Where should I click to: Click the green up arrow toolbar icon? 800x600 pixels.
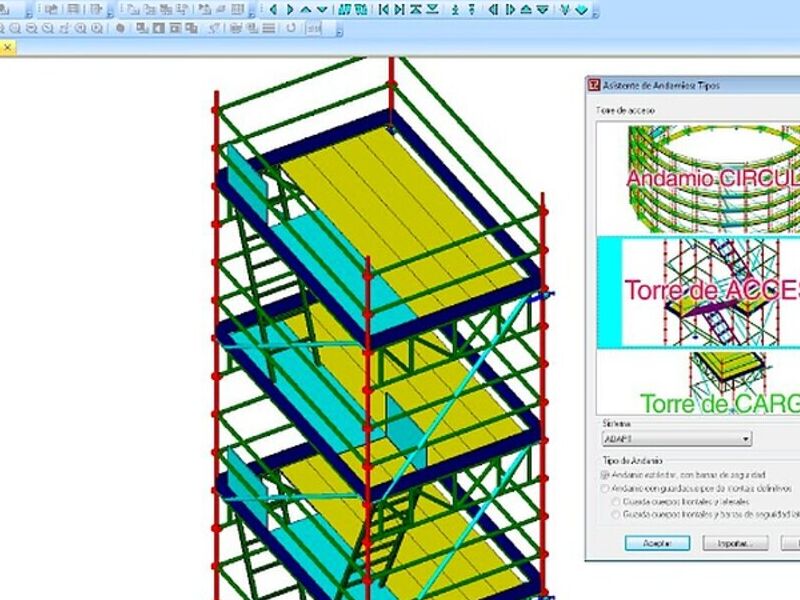click(306, 9)
